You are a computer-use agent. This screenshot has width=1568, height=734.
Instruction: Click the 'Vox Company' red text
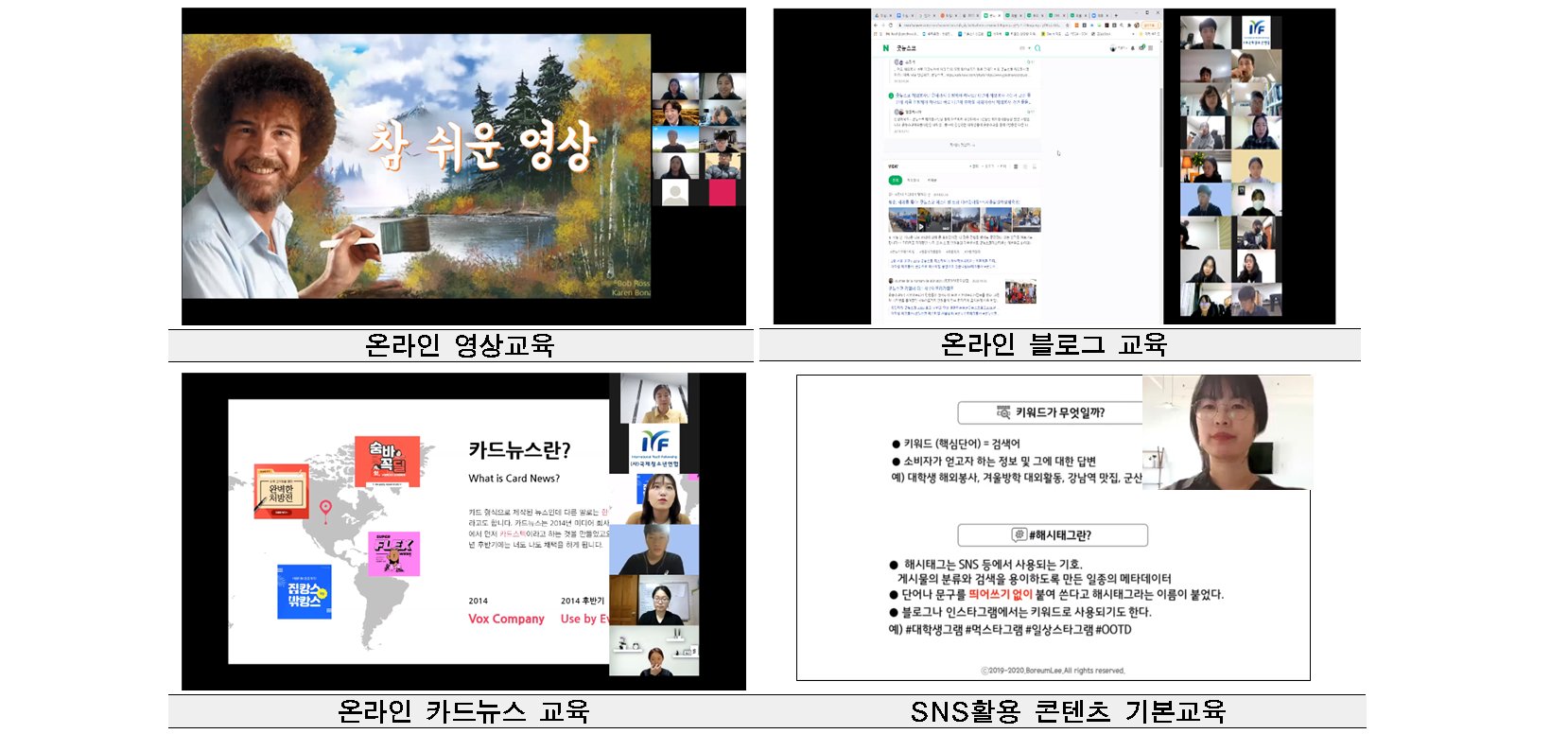506,619
